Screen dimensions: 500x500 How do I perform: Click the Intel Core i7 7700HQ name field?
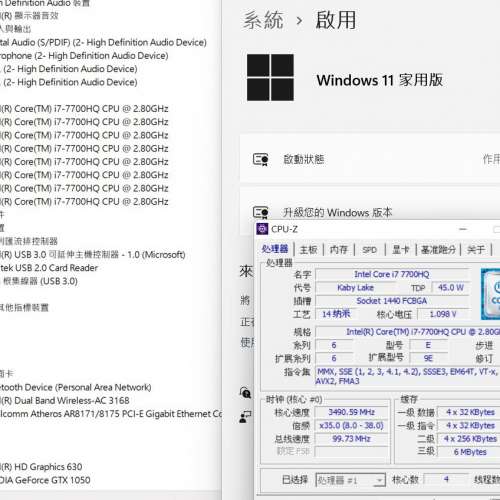click(x=392, y=274)
